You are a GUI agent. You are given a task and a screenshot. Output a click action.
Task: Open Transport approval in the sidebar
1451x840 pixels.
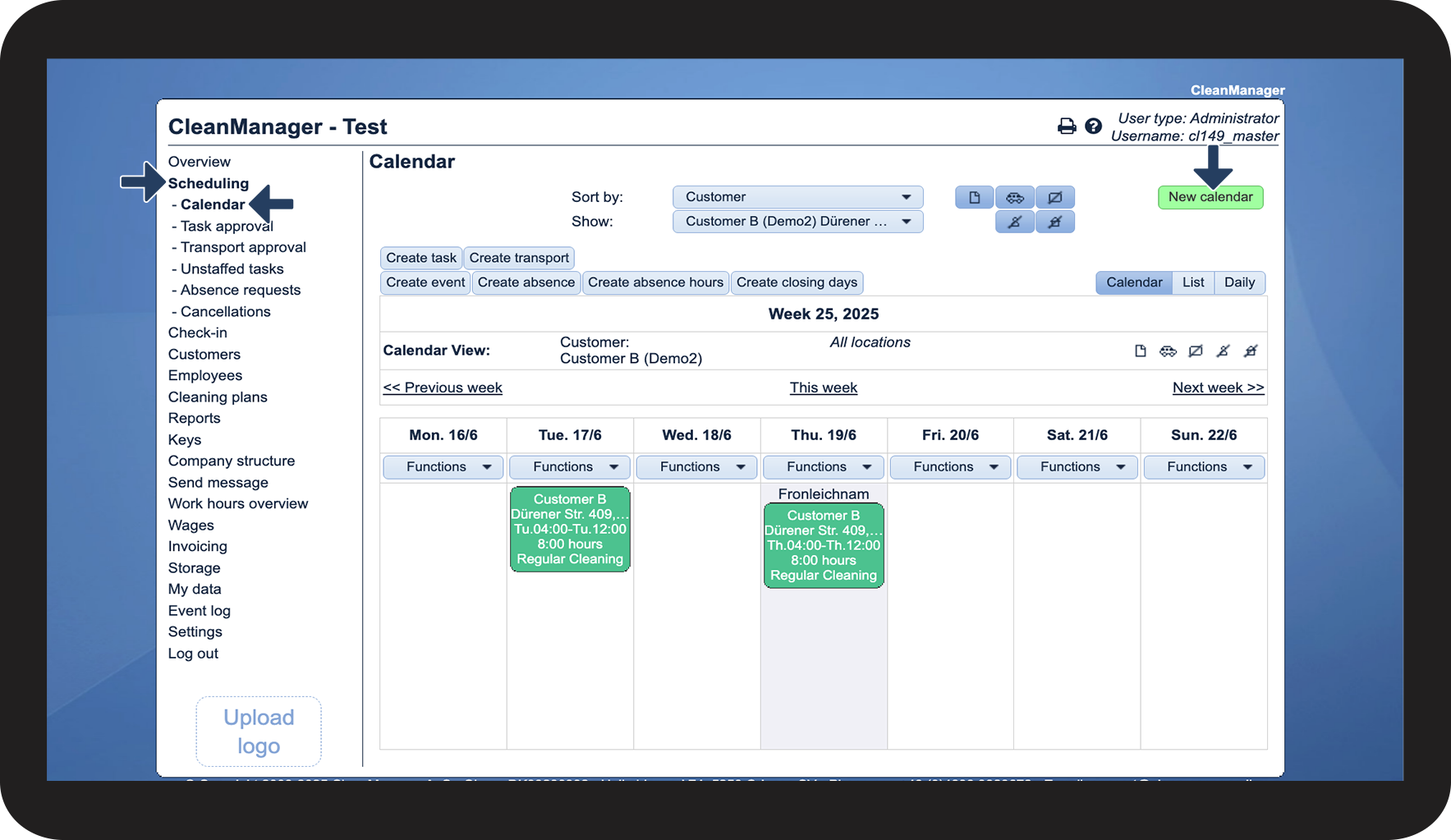[243, 247]
